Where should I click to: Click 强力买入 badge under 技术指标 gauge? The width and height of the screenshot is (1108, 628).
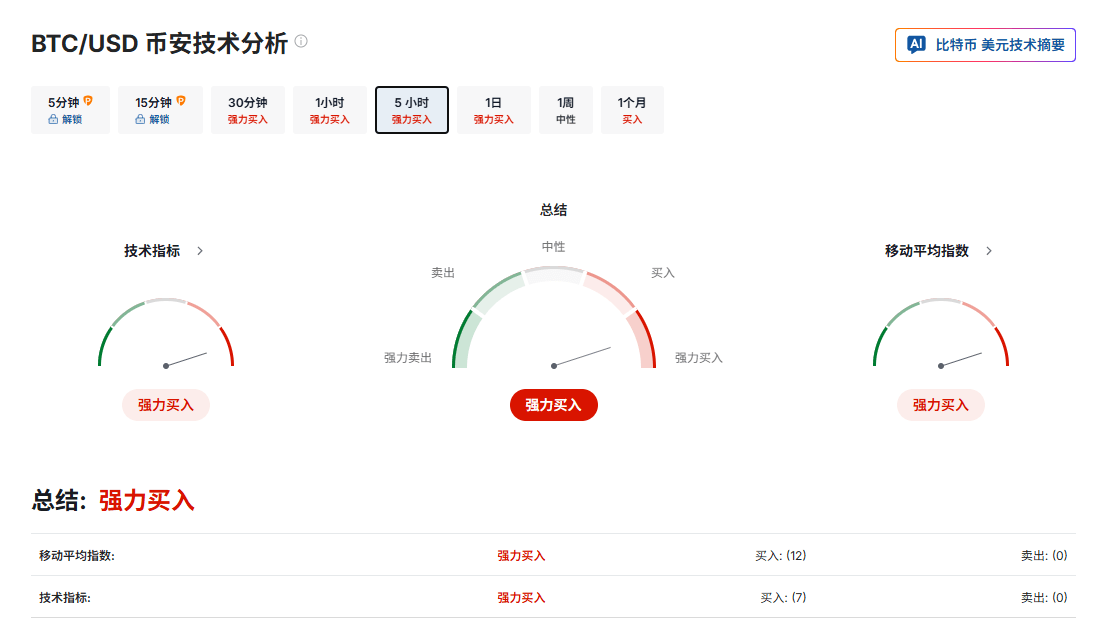pos(165,405)
